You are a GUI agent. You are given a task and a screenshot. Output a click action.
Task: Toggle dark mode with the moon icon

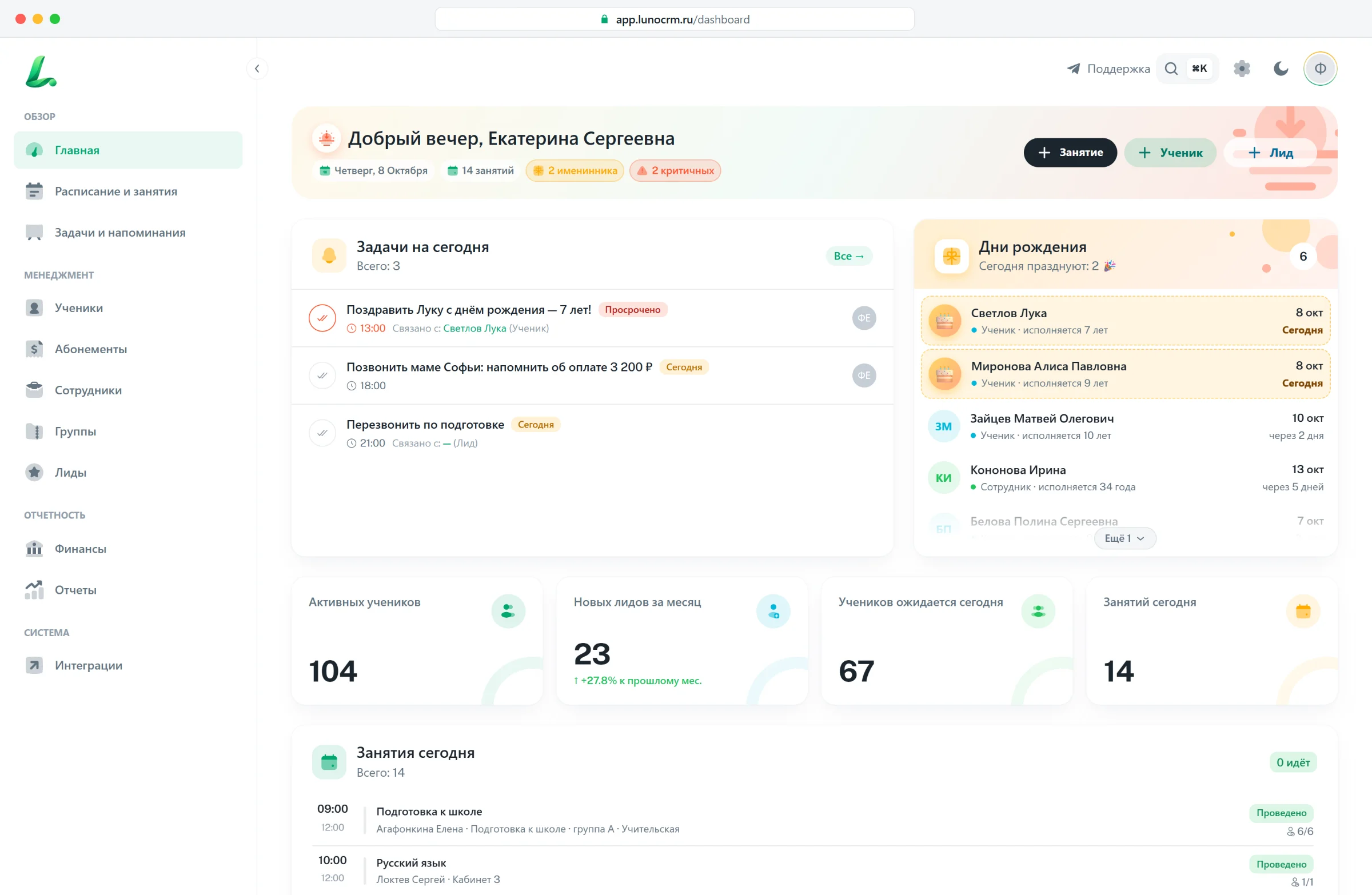point(1281,69)
